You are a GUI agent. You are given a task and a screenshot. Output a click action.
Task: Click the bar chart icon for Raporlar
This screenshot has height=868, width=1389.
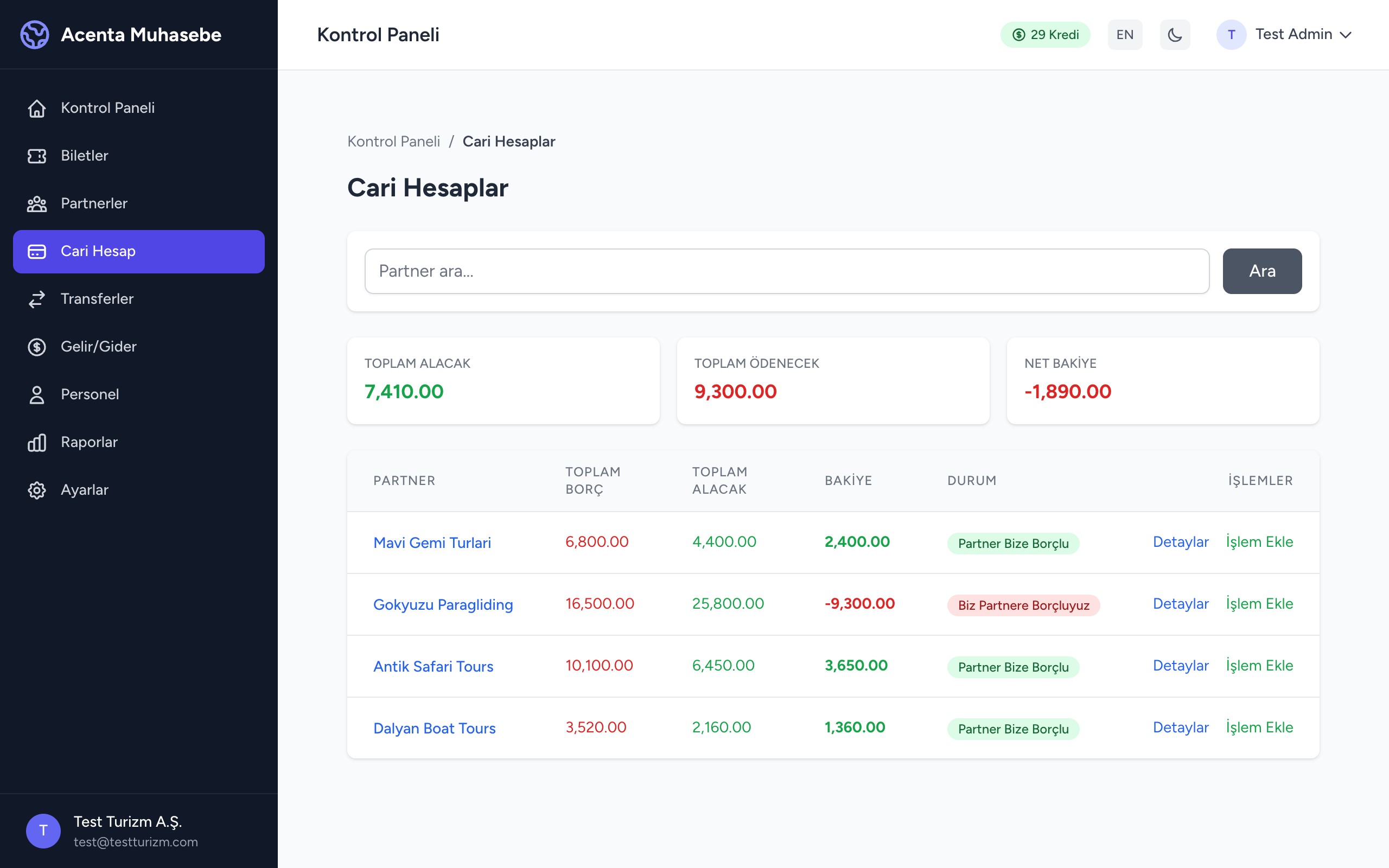tap(37, 443)
